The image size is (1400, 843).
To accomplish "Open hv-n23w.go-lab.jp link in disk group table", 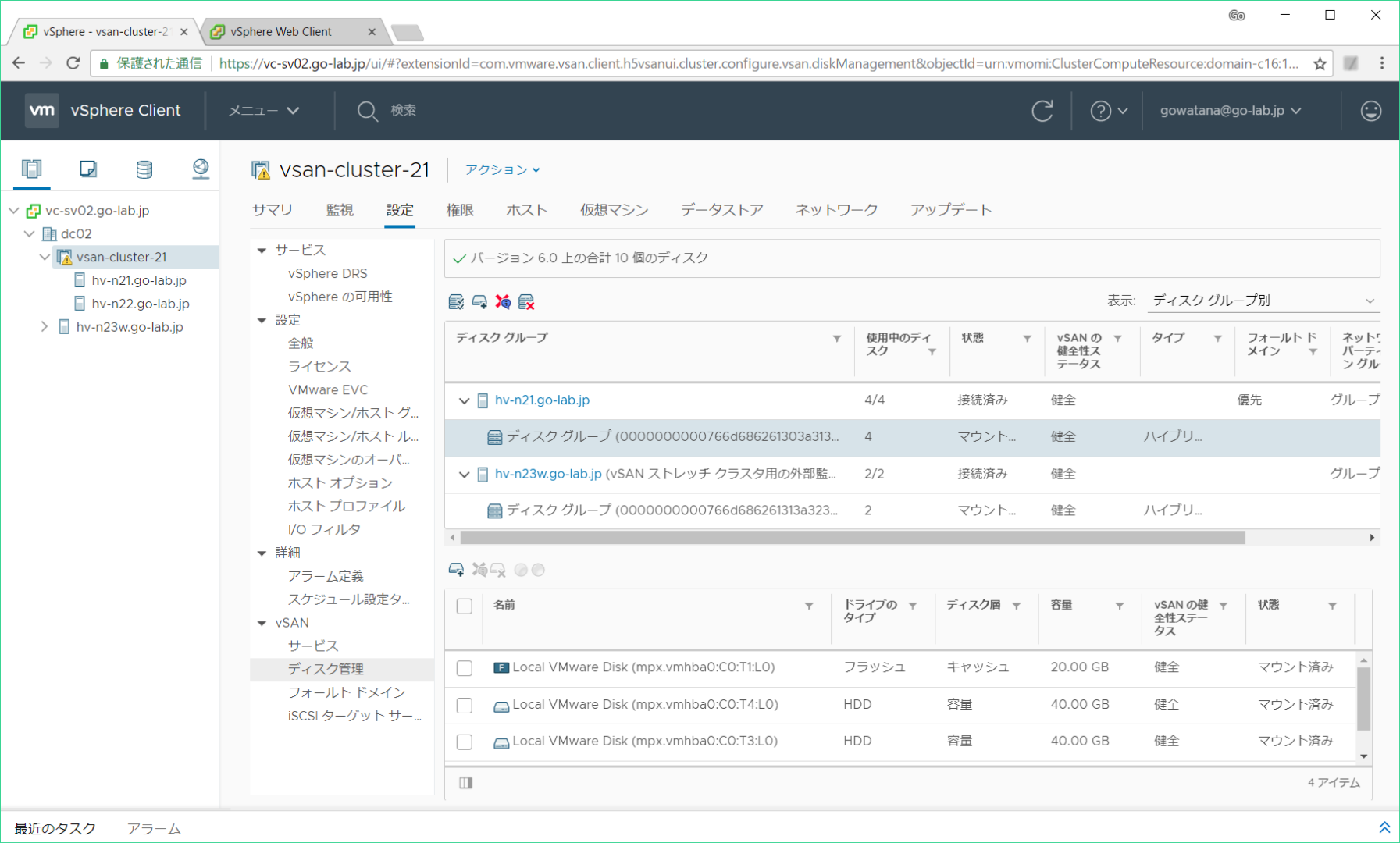I will click(548, 474).
